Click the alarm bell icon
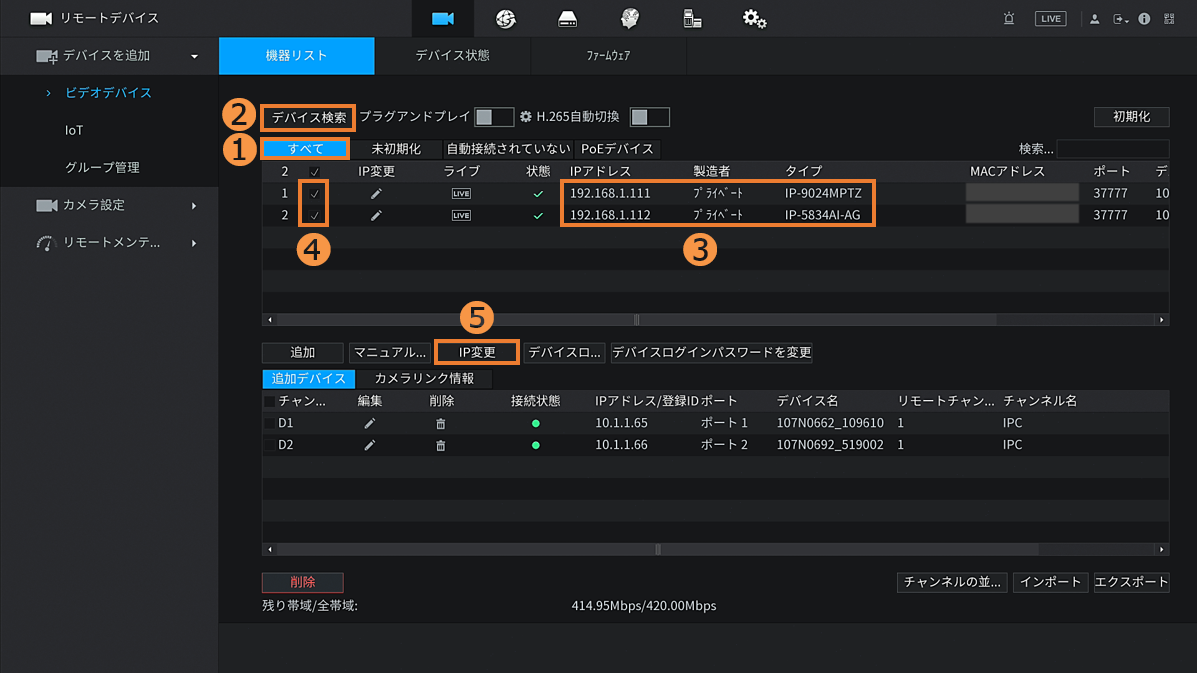 [x=1008, y=19]
